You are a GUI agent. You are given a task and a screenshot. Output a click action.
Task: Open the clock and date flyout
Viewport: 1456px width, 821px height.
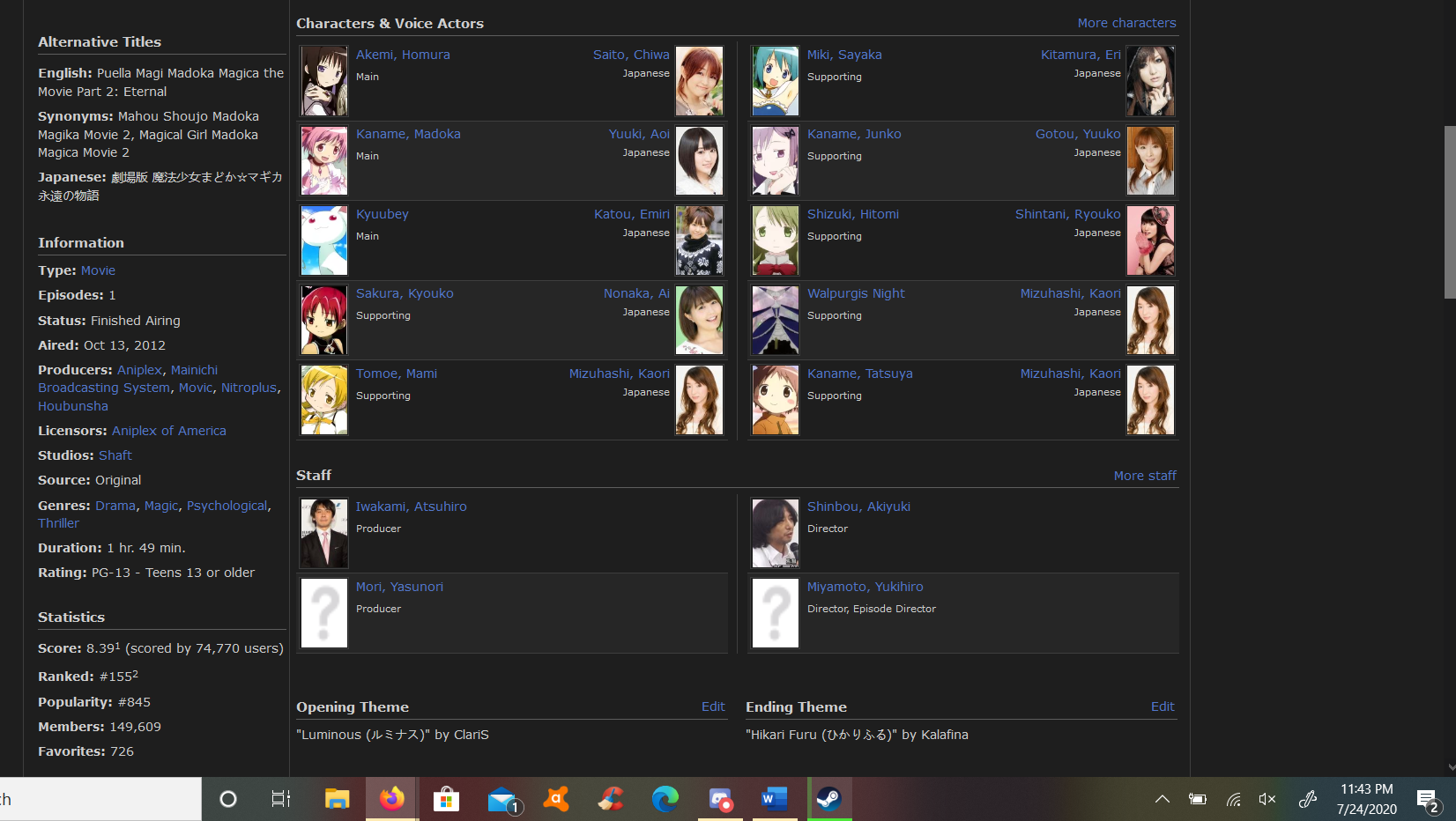tap(1366, 799)
